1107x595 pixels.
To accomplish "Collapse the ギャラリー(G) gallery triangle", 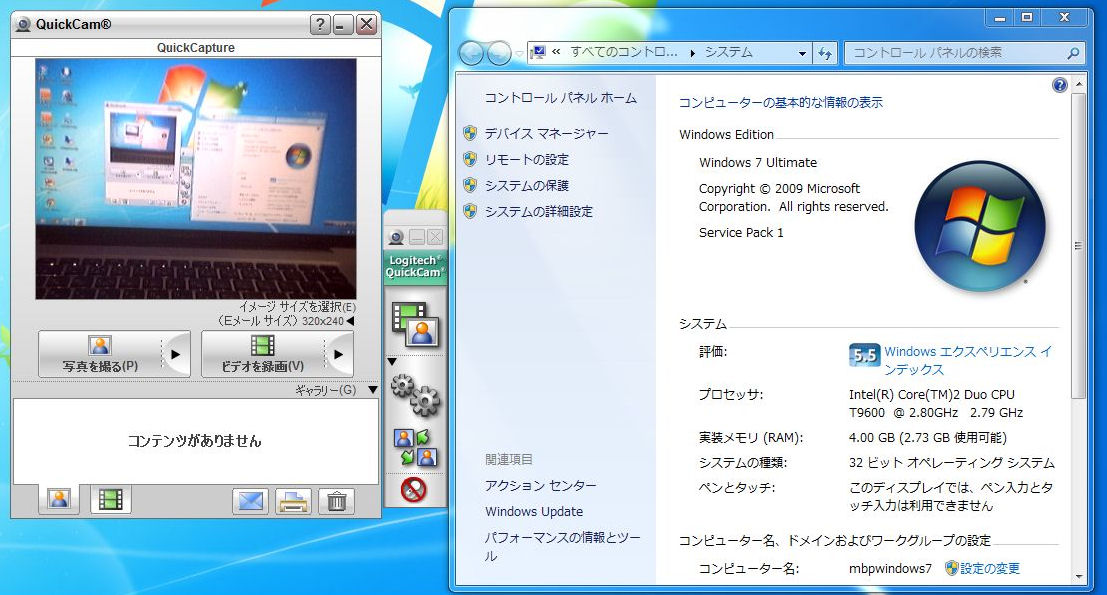I will (x=373, y=390).
